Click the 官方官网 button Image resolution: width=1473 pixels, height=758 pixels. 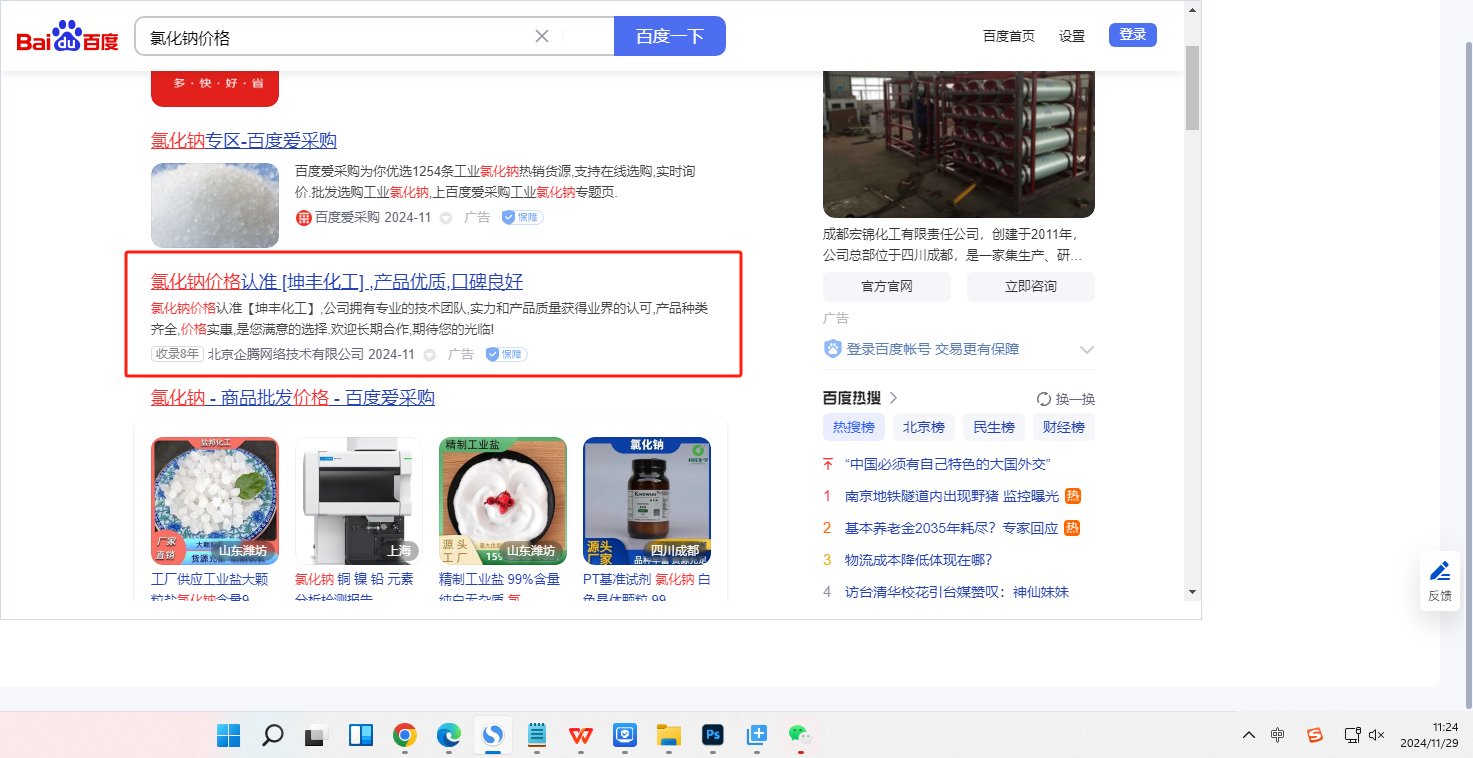point(887,287)
